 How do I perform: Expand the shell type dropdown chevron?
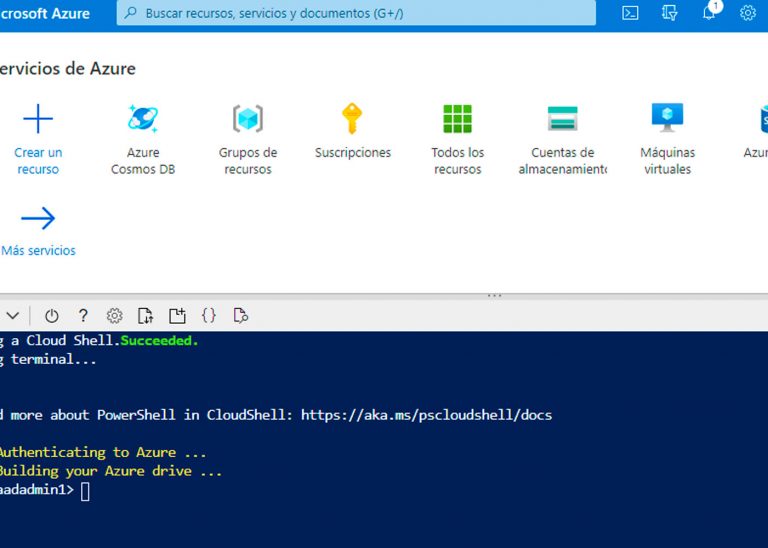(x=13, y=315)
